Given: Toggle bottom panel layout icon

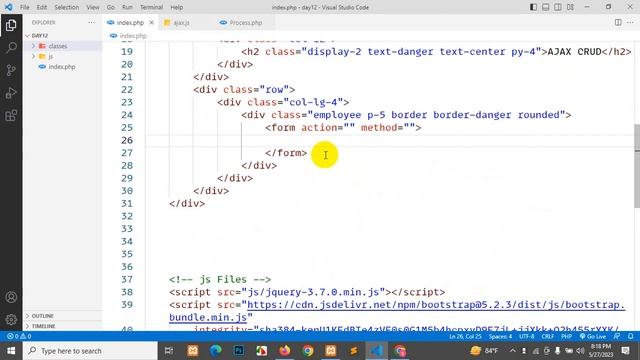Looking at the screenshot, I should (545, 7).
